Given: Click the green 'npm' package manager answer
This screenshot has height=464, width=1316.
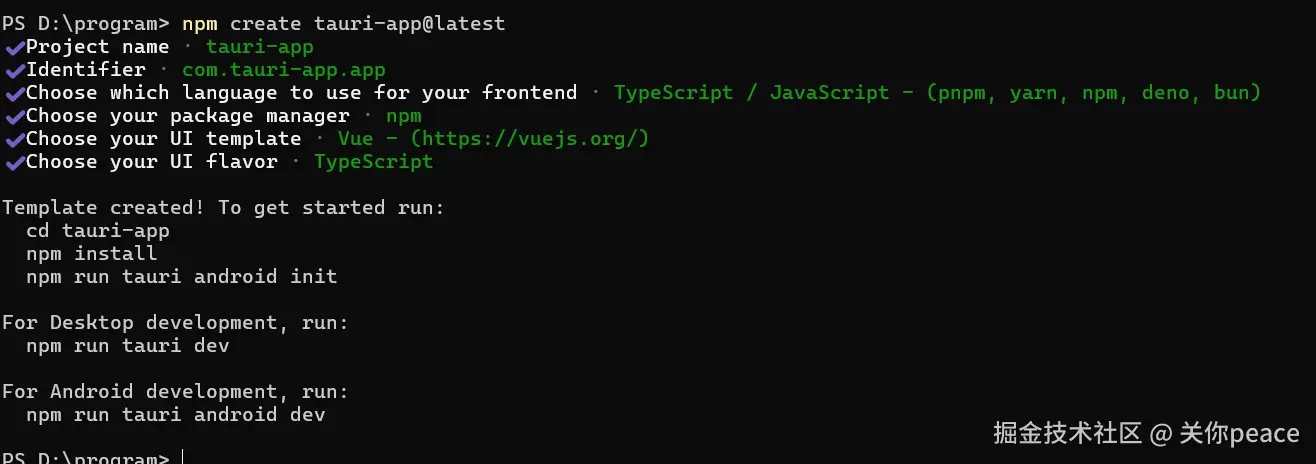Looking at the screenshot, I should (403, 116).
